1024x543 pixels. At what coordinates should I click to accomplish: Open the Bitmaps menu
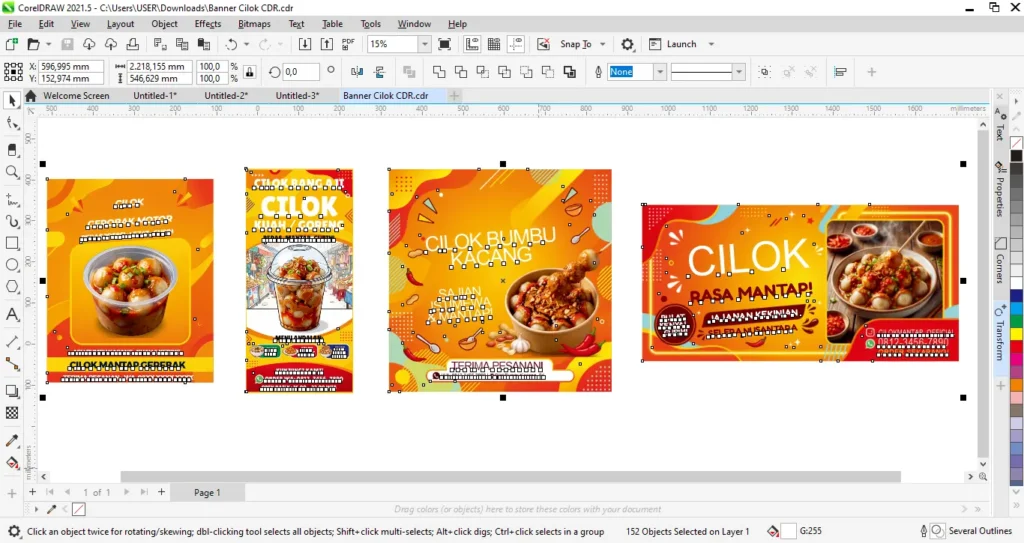(254, 24)
